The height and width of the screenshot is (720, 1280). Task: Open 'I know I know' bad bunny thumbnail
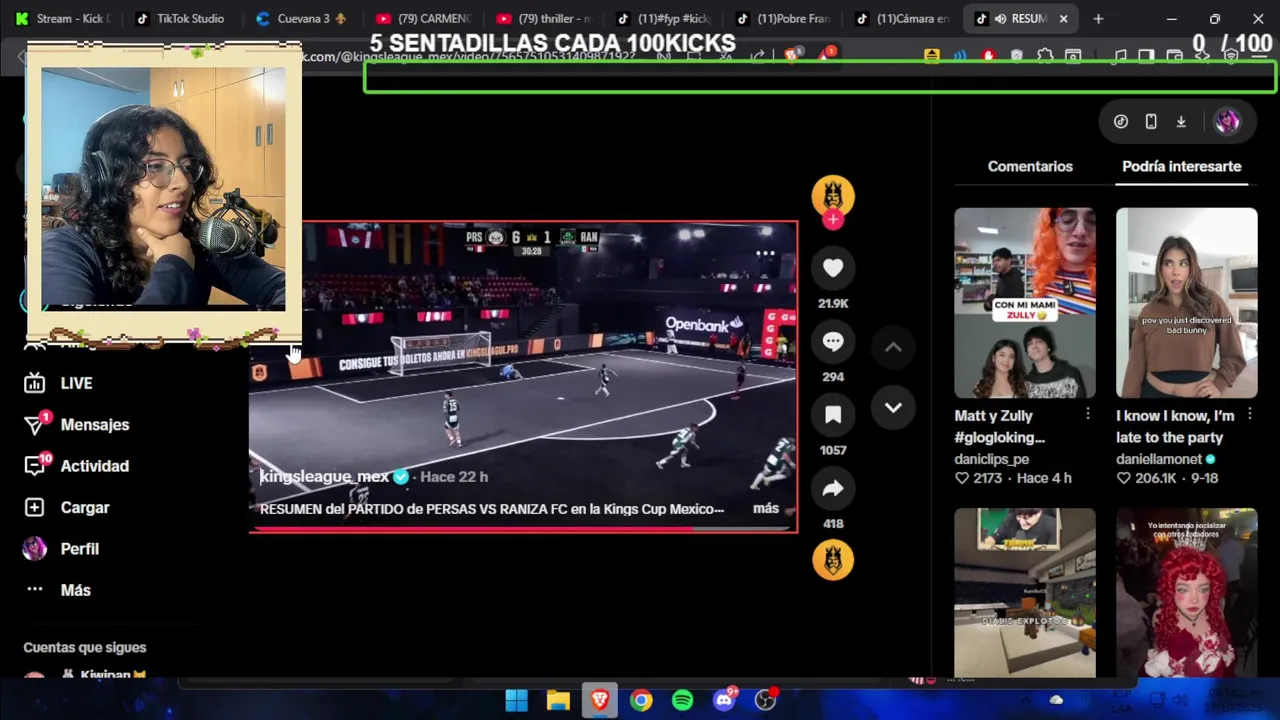pyautogui.click(x=1186, y=303)
